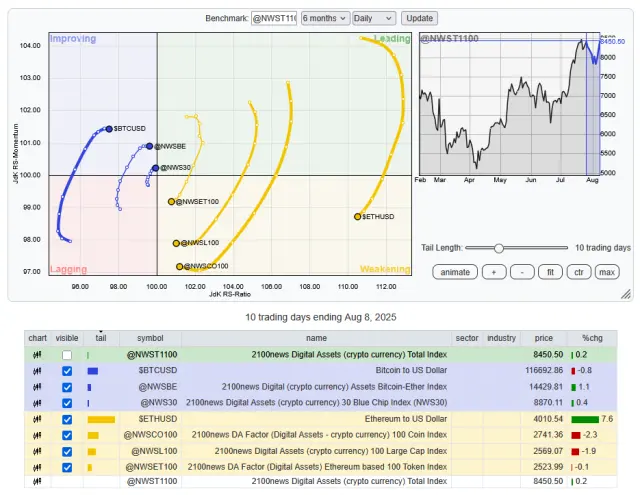The height and width of the screenshot is (495, 640).
Task: Click the ctr center button
Action: [x=579, y=272]
